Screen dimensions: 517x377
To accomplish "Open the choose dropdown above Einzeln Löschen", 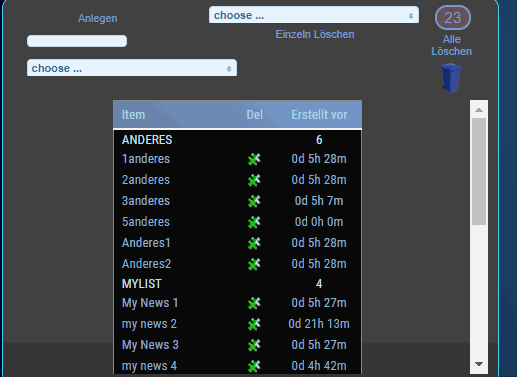I will [x=314, y=15].
